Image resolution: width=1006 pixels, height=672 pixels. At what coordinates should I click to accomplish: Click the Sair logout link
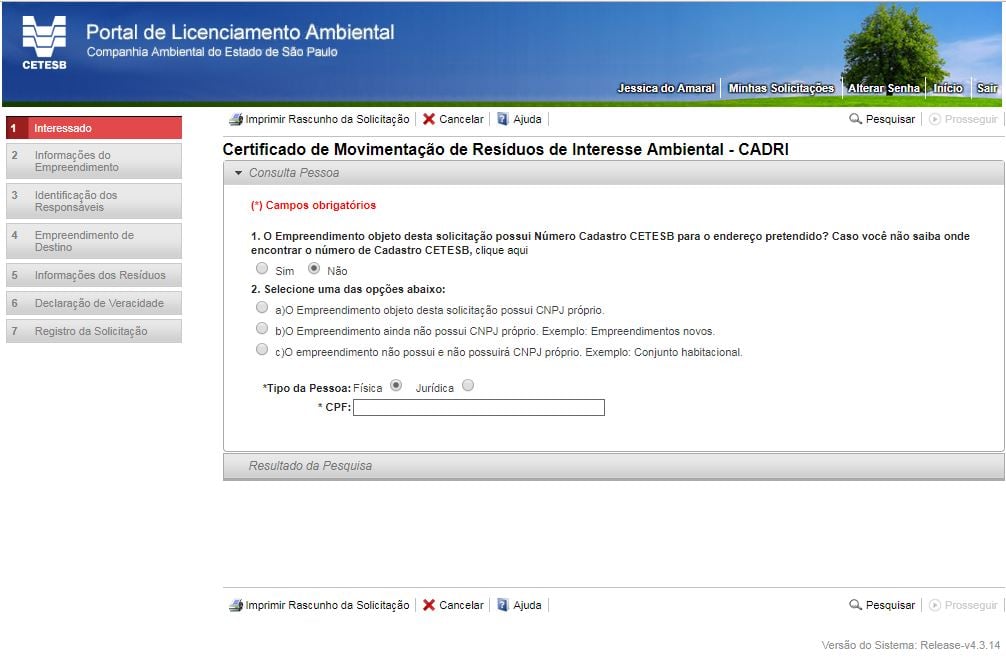point(987,88)
